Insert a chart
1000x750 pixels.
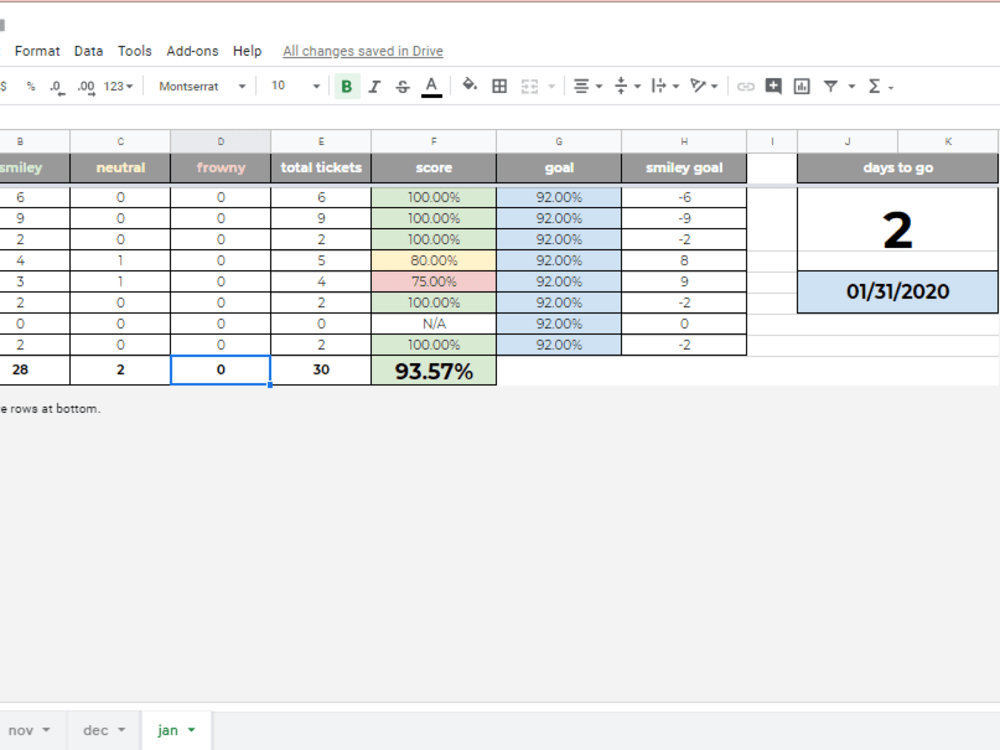pyautogui.click(x=802, y=86)
